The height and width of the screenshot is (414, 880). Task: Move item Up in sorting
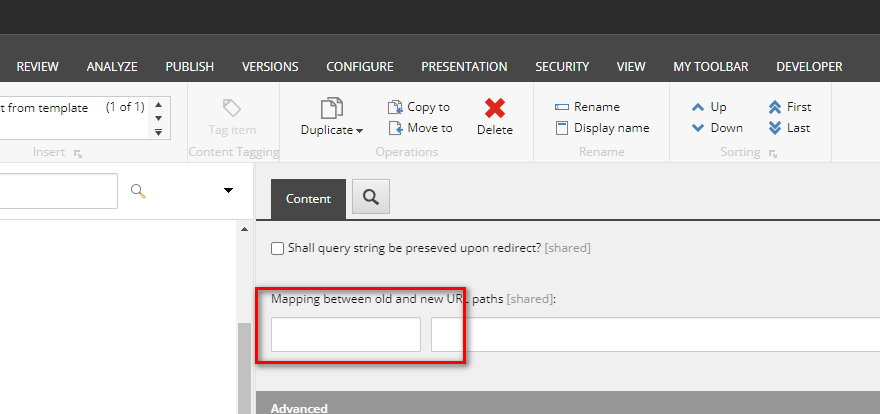coord(709,107)
